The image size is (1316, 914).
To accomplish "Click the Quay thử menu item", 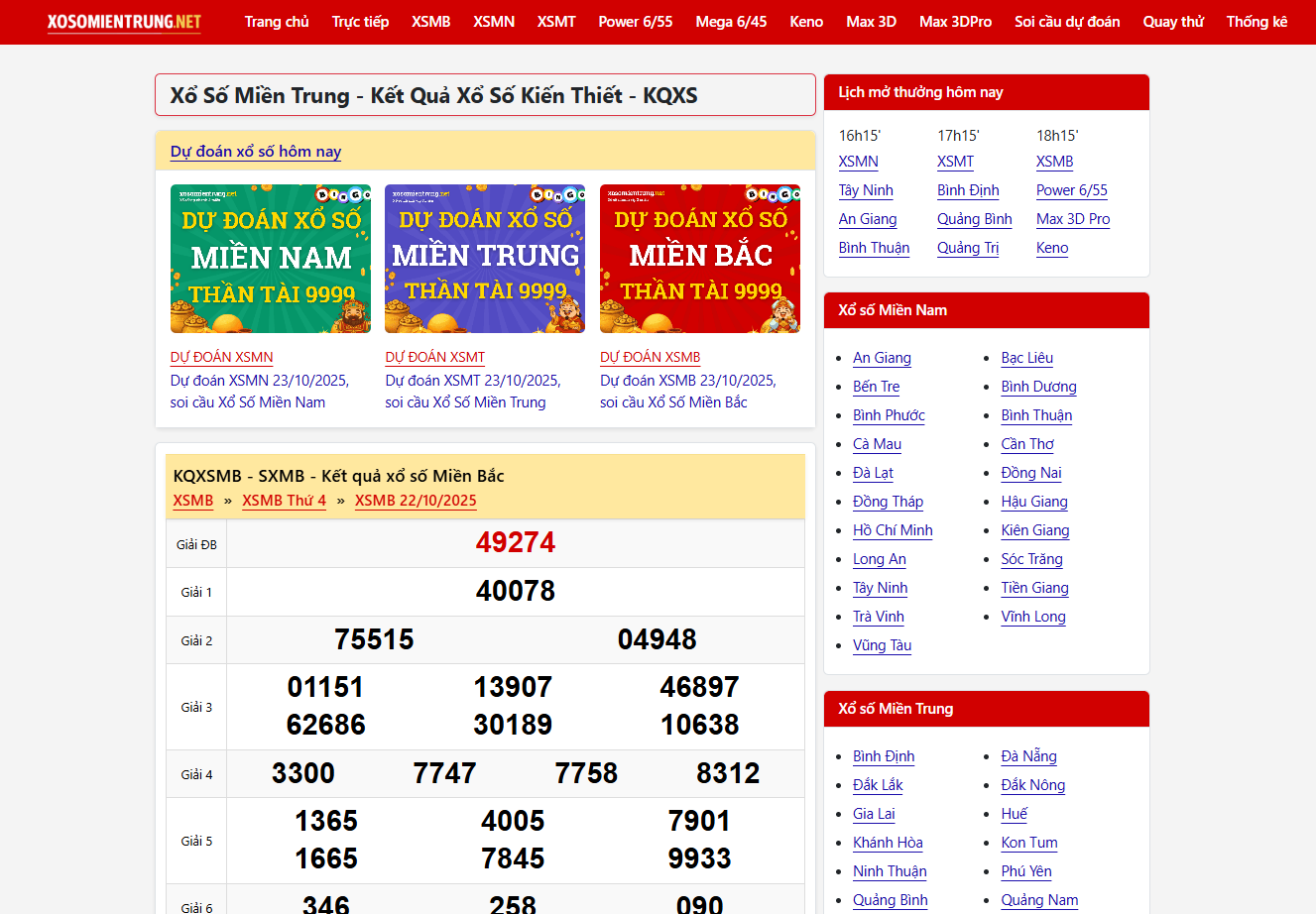I will click(x=1173, y=22).
